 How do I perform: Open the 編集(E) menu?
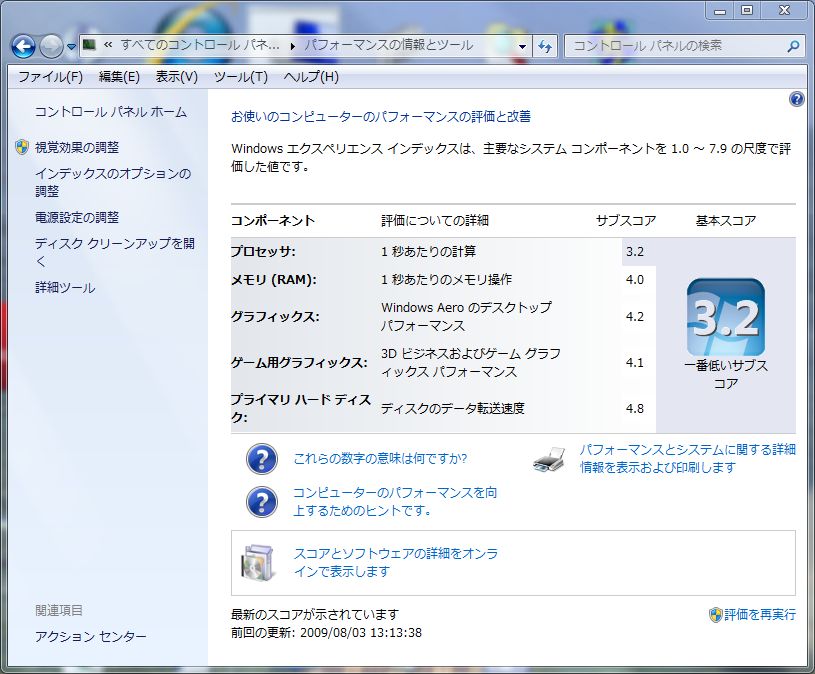(x=119, y=77)
